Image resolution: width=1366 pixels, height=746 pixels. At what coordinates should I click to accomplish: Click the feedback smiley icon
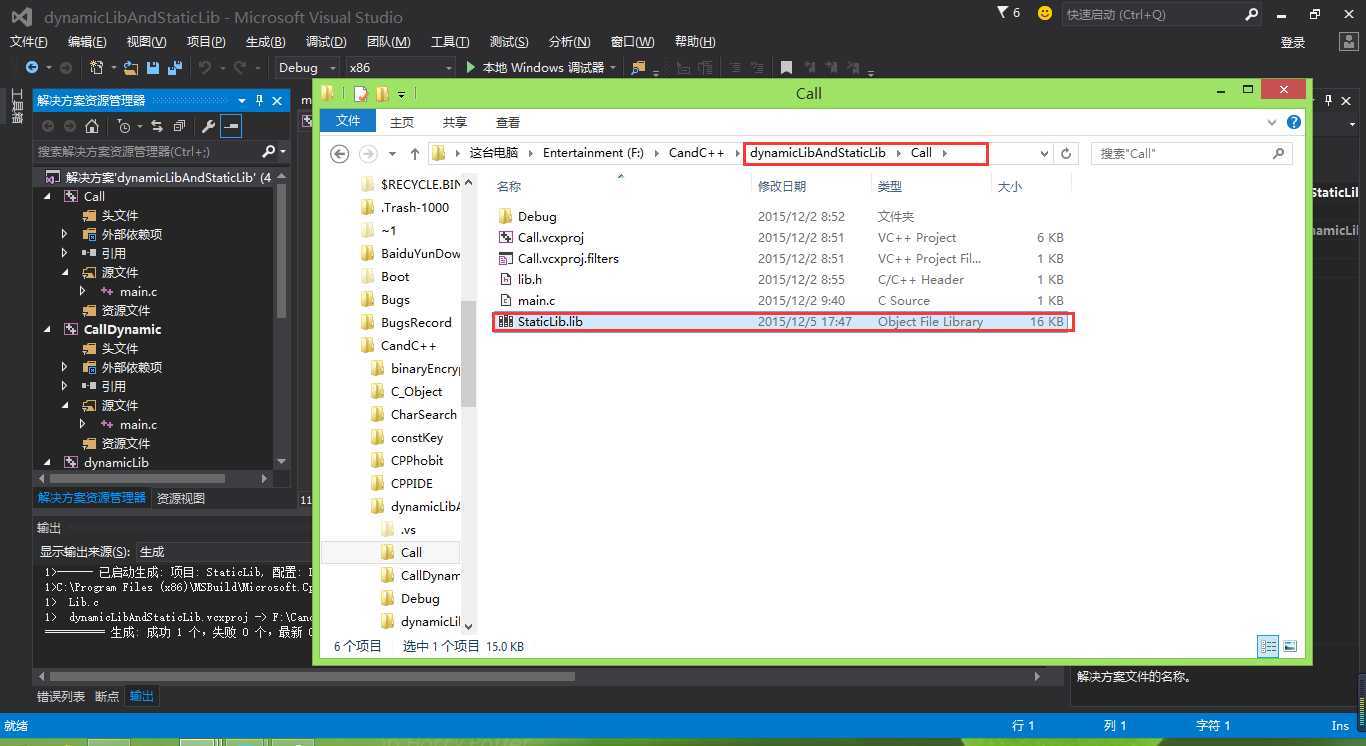[1045, 13]
